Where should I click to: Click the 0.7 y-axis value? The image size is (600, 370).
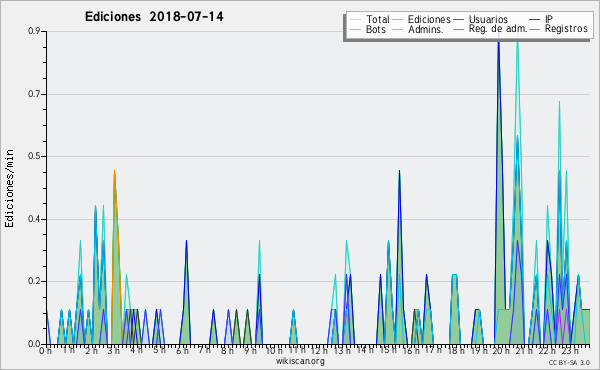34,94
